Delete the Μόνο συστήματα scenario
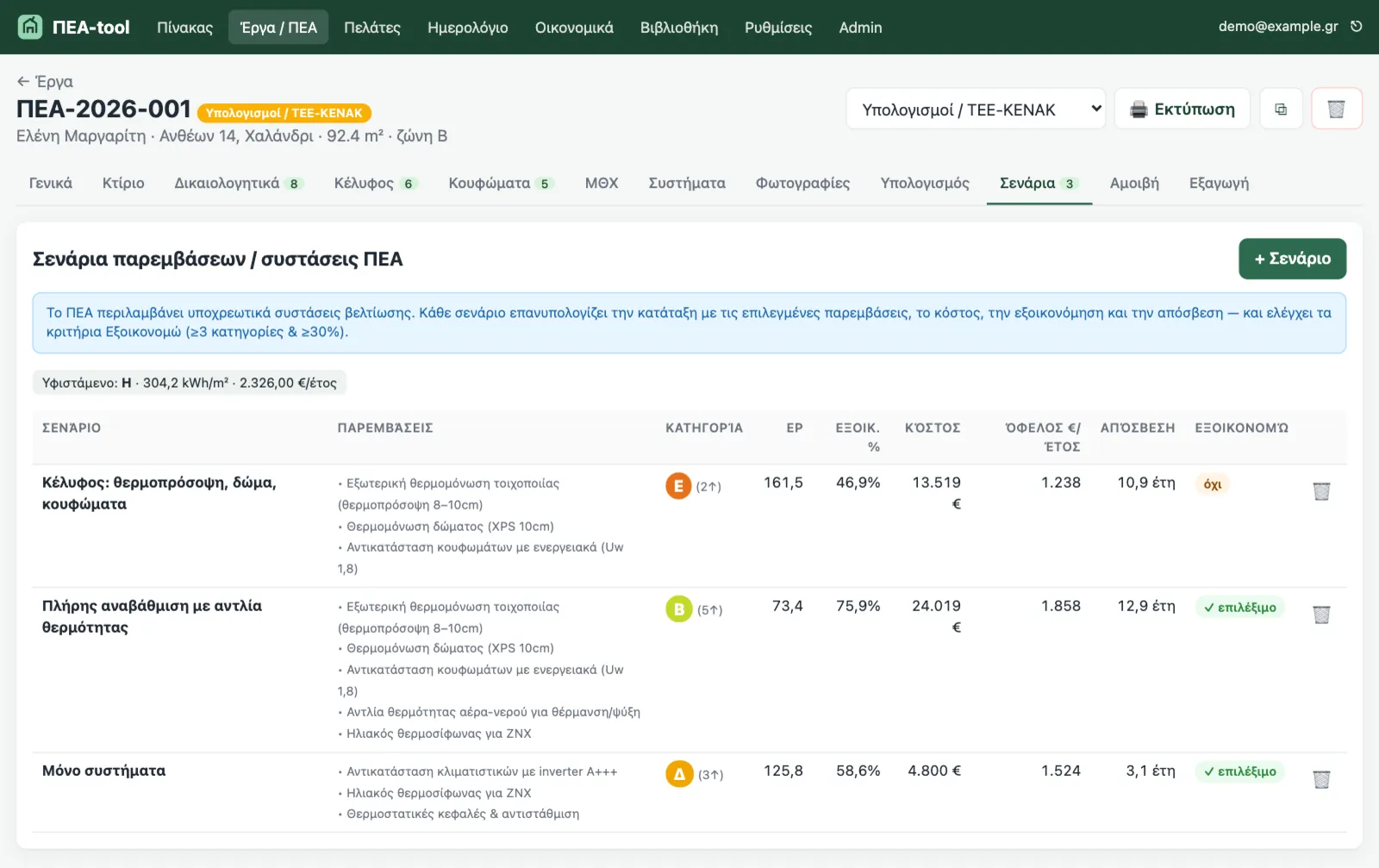1379x868 pixels. click(x=1321, y=779)
